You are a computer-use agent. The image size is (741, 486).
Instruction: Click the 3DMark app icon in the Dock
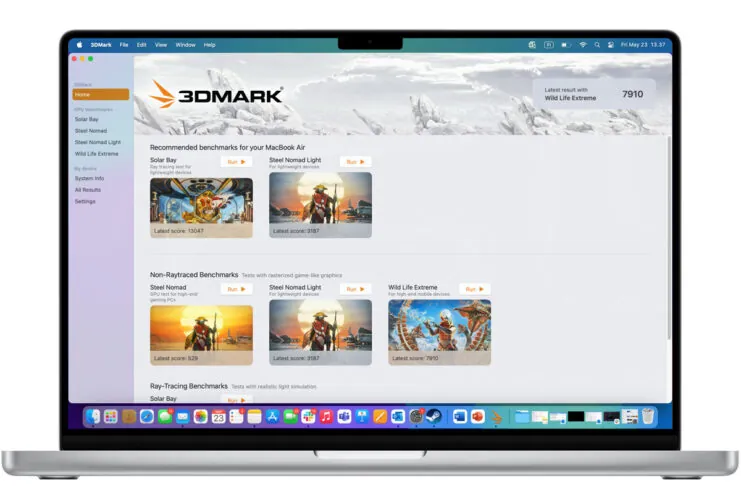click(496, 417)
